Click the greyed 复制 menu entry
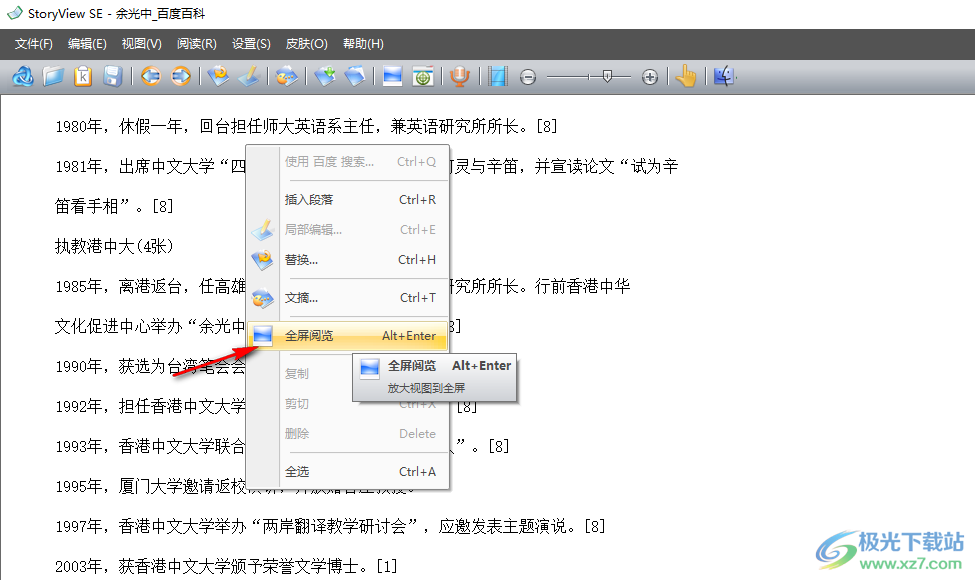The width and height of the screenshot is (975, 580). click(297, 374)
